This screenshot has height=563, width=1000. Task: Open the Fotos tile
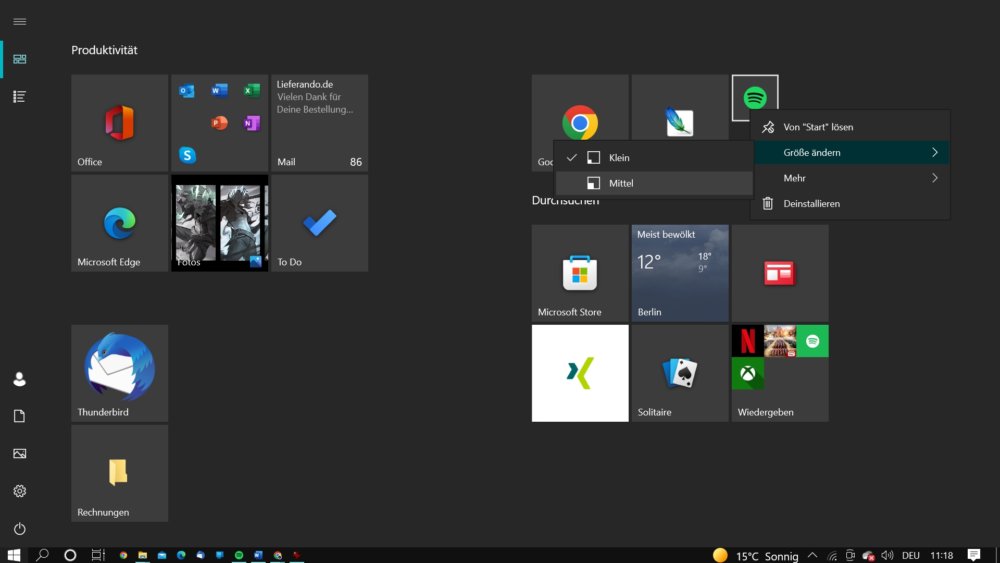point(219,223)
